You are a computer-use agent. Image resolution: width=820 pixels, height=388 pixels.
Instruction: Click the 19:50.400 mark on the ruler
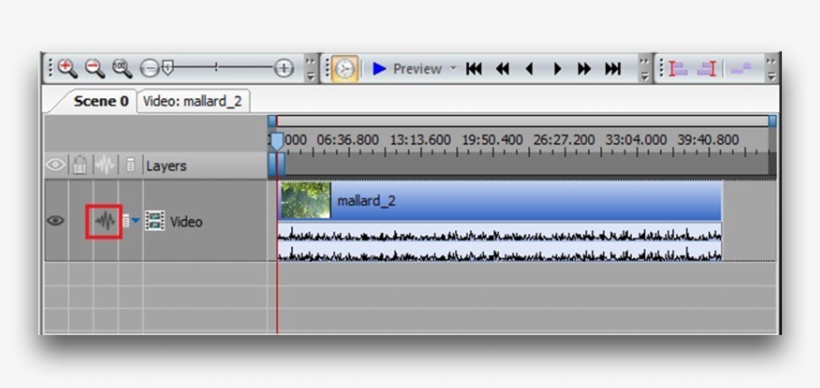tap(492, 140)
